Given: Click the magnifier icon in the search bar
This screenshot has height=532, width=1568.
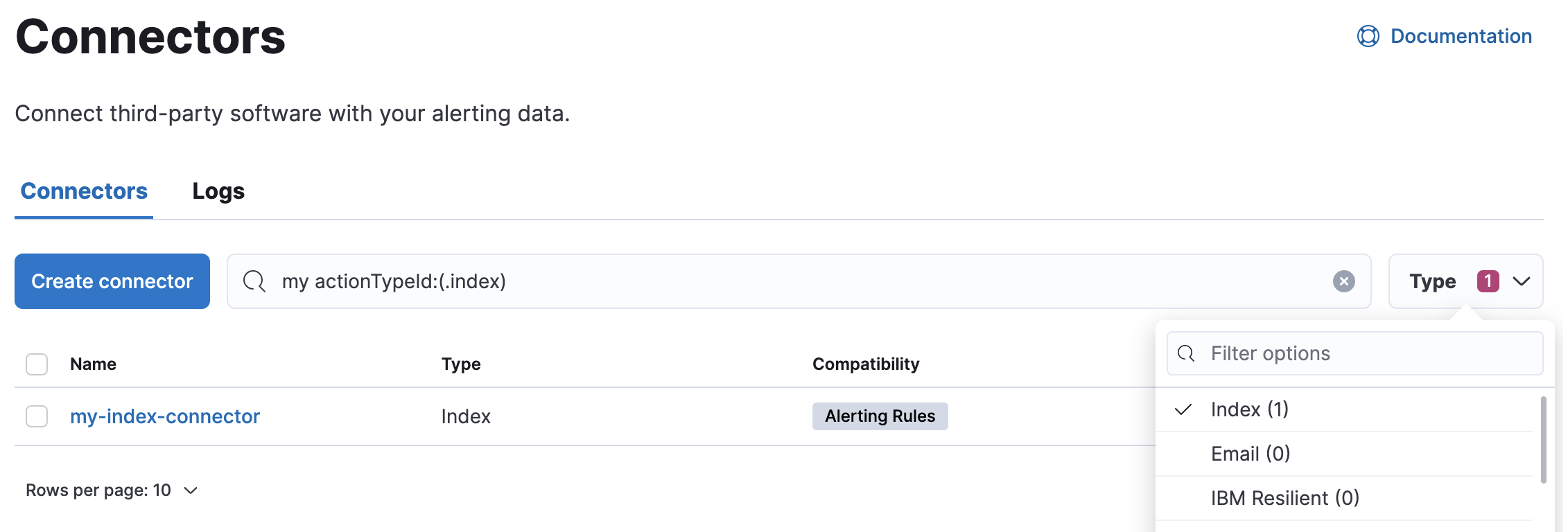Looking at the screenshot, I should [254, 281].
